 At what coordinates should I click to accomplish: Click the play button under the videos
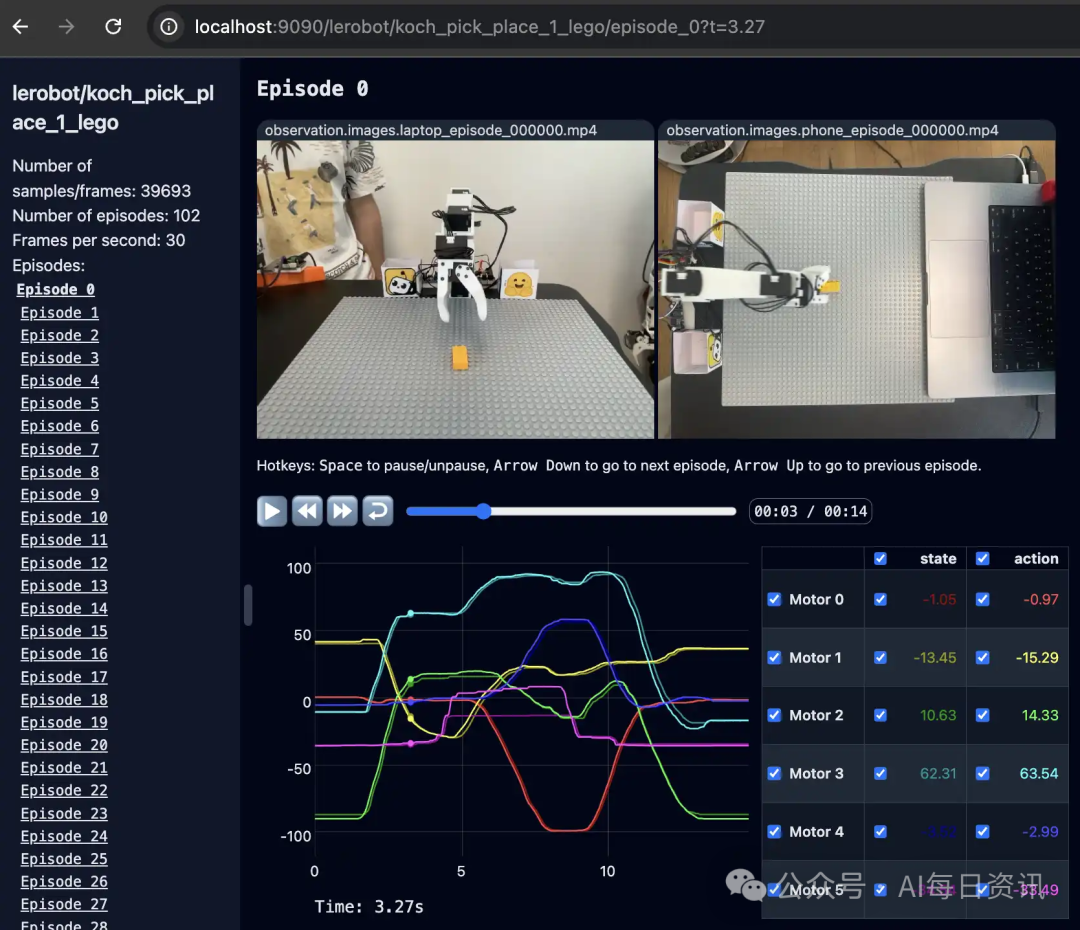[x=271, y=511]
